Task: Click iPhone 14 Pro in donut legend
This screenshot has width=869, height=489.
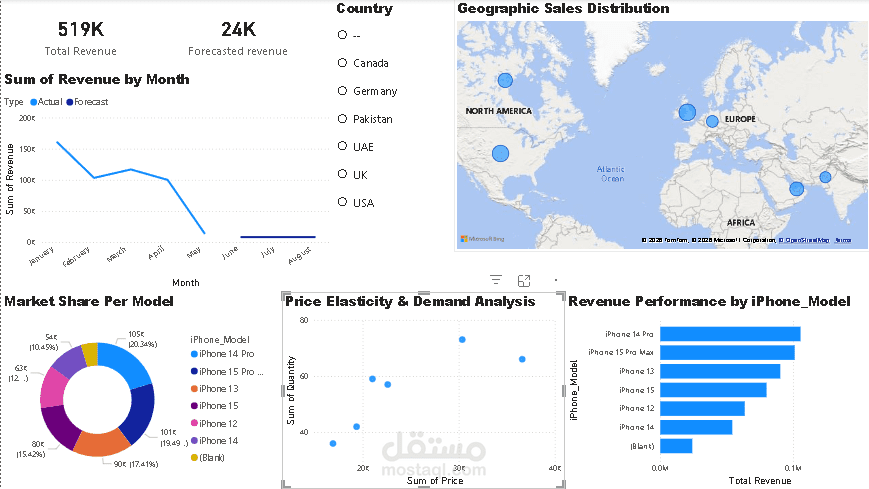Action: coord(222,354)
